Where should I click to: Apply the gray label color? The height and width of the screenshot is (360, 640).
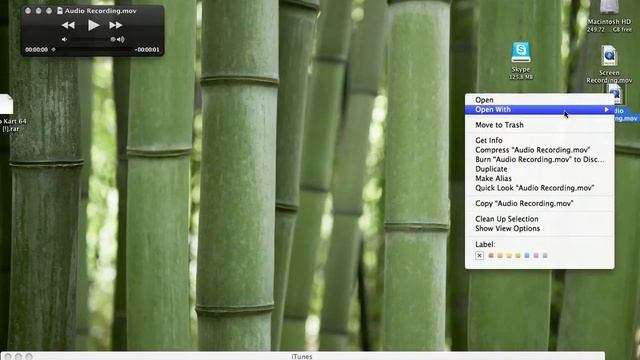pos(545,256)
